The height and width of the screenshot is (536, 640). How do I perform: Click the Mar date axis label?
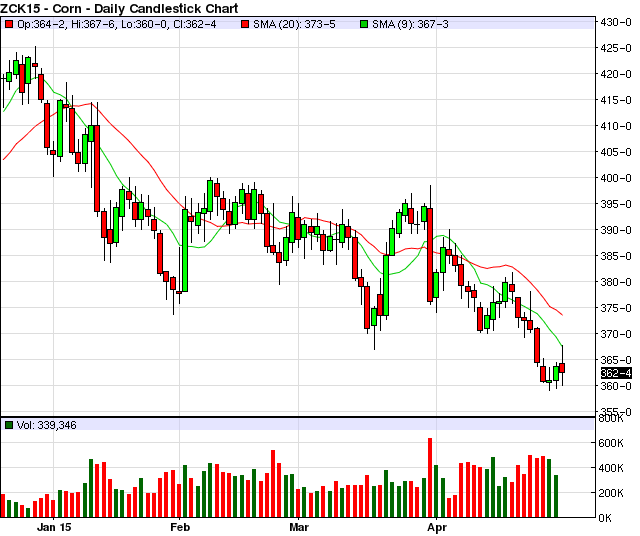(x=299, y=527)
